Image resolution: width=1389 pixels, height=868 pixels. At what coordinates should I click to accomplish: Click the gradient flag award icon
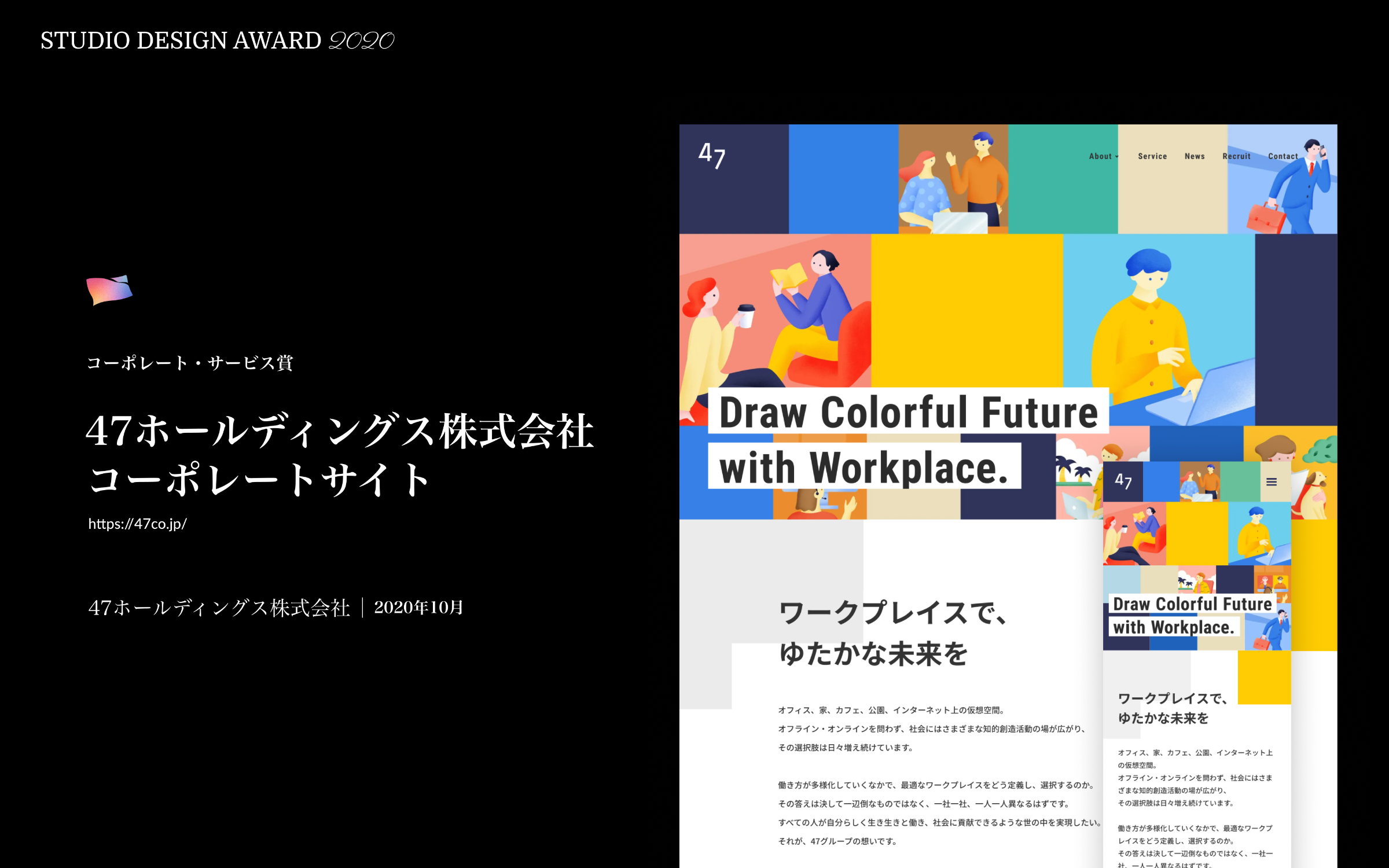pyautogui.click(x=109, y=290)
